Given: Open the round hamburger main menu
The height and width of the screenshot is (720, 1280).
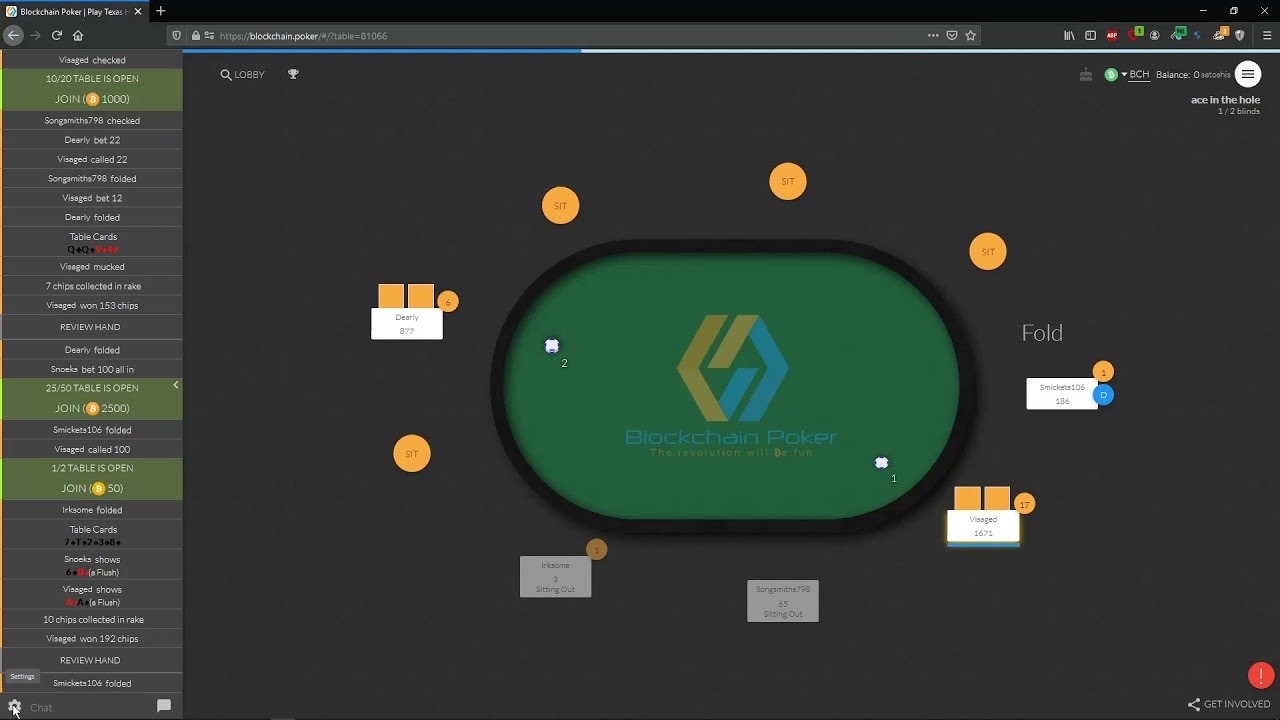Looking at the screenshot, I should pos(1247,74).
